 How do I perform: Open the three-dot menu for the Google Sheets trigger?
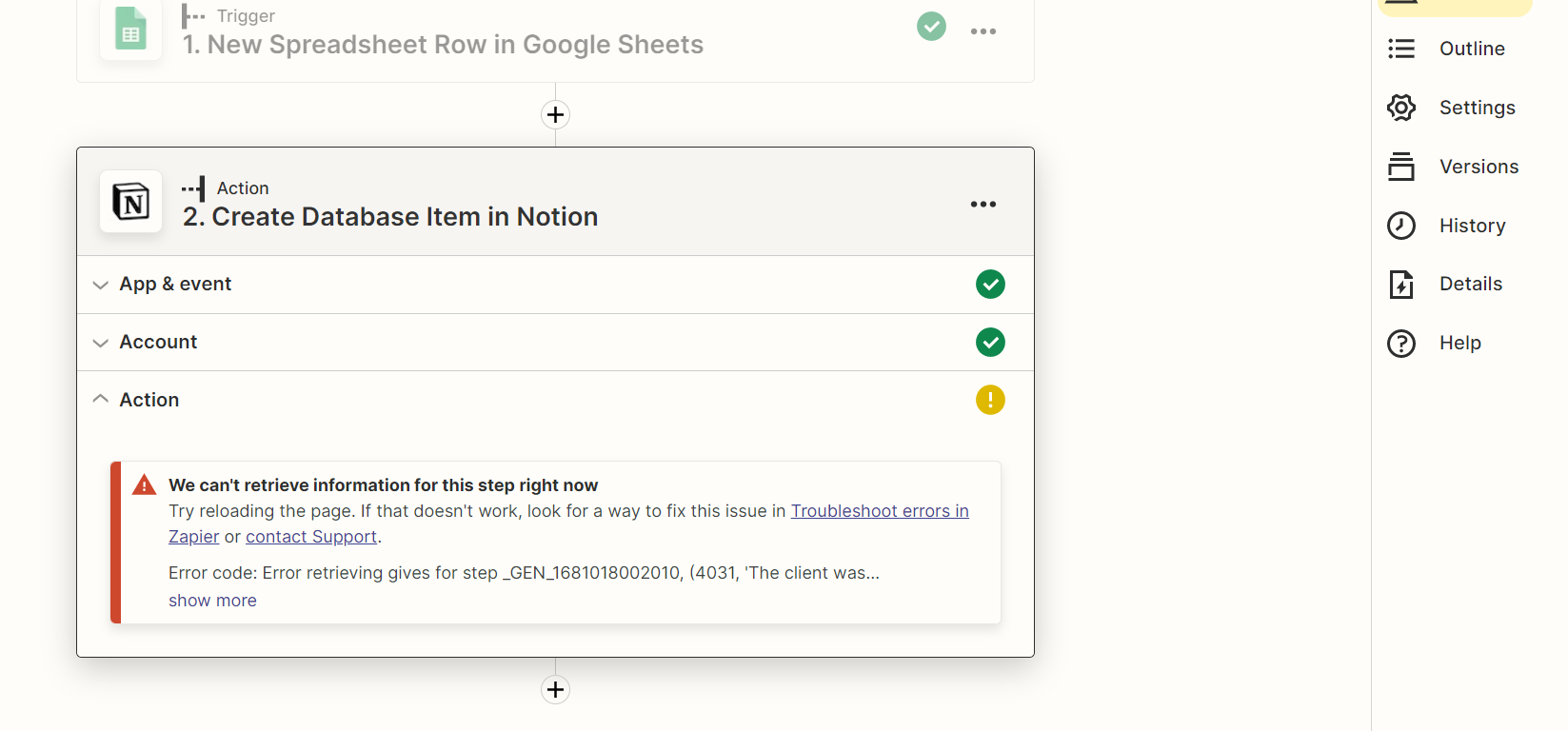click(x=983, y=31)
